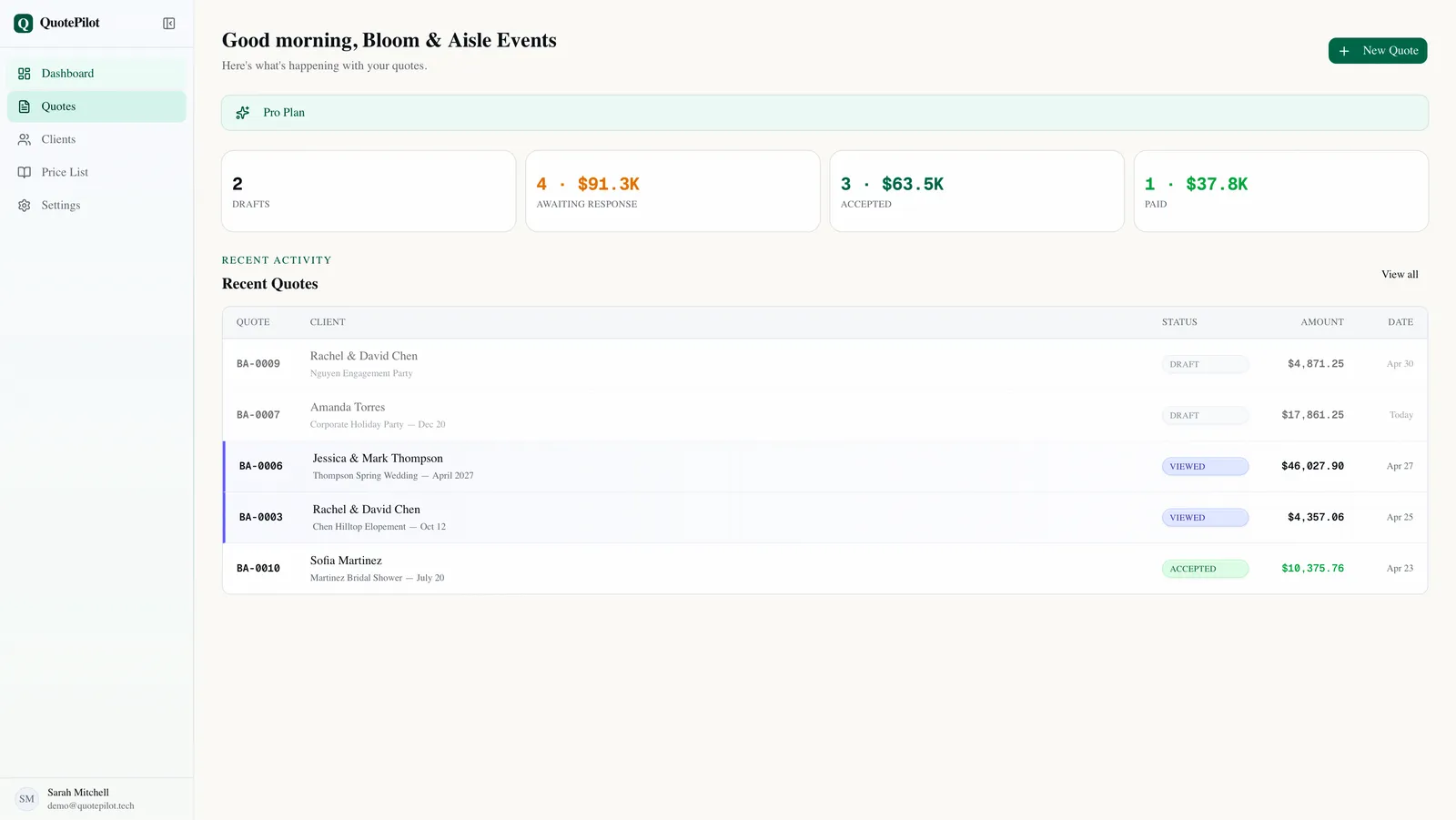The image size is (1456, 820).
Task: Click Corporate Holiday Party — Dec 20
Action: [x=378, y=424]
